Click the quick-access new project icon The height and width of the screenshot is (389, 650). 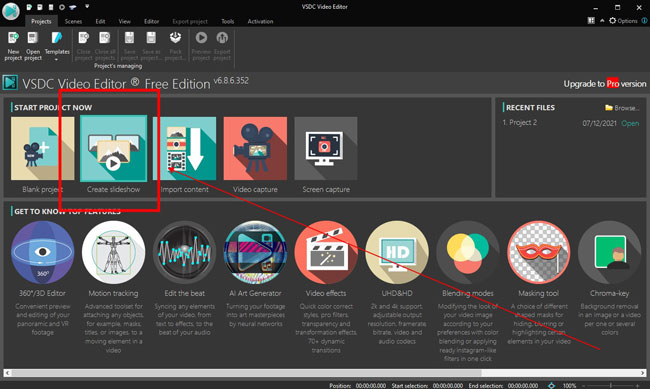click(x=29, y=7)
